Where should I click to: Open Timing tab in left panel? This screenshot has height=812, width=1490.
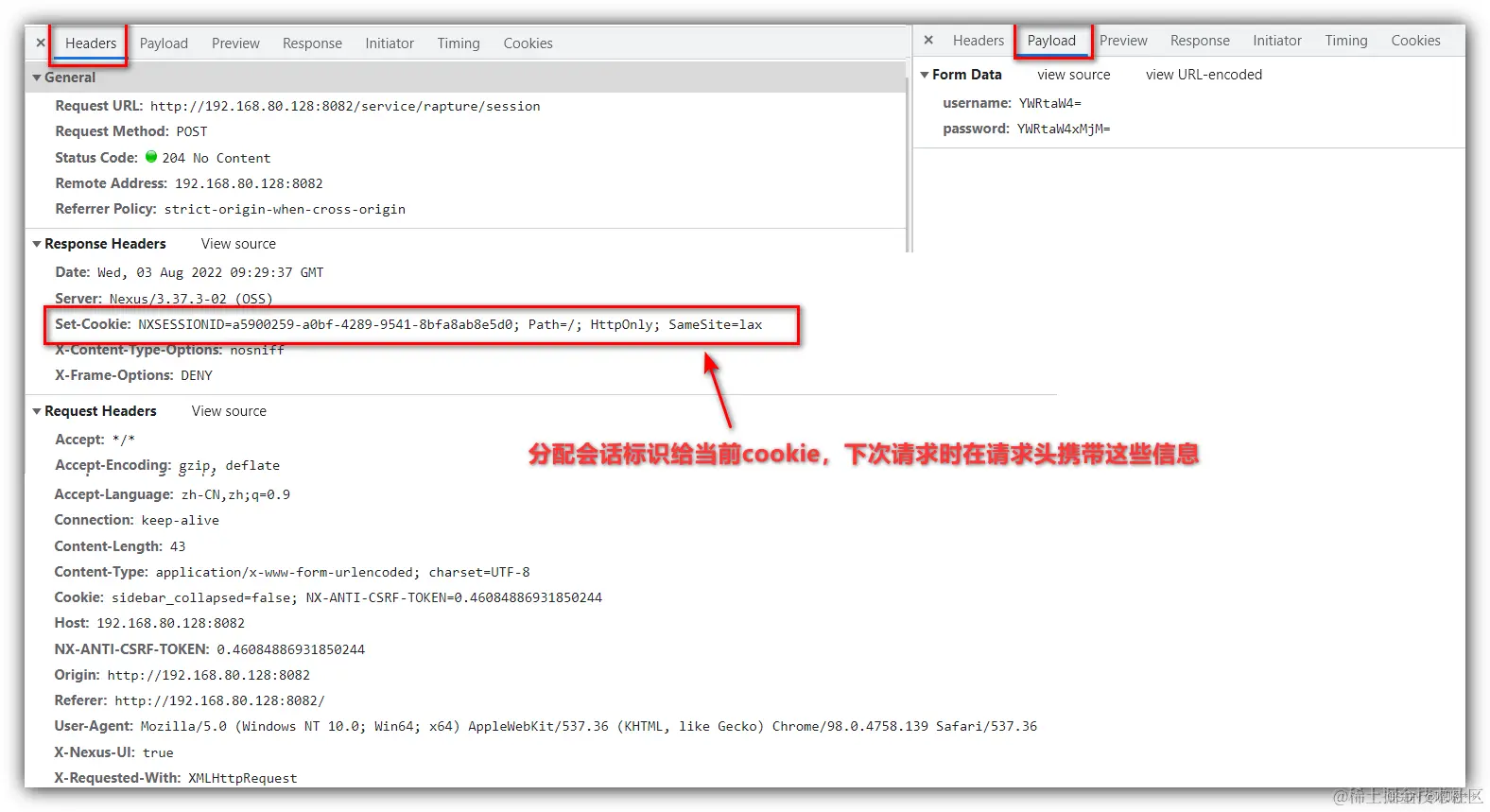pos(459,43)
